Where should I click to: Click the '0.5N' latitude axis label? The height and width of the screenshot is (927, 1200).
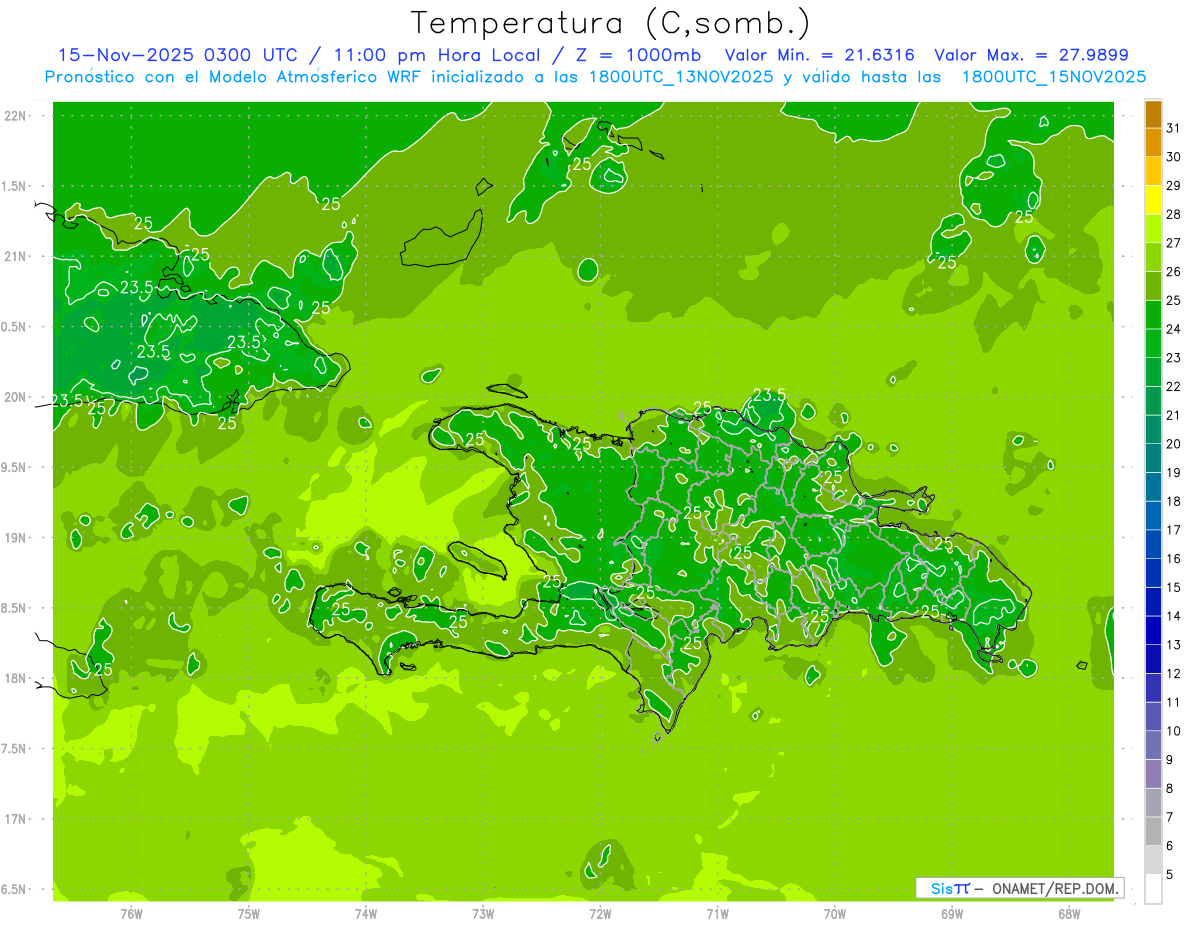coord(15,327)
